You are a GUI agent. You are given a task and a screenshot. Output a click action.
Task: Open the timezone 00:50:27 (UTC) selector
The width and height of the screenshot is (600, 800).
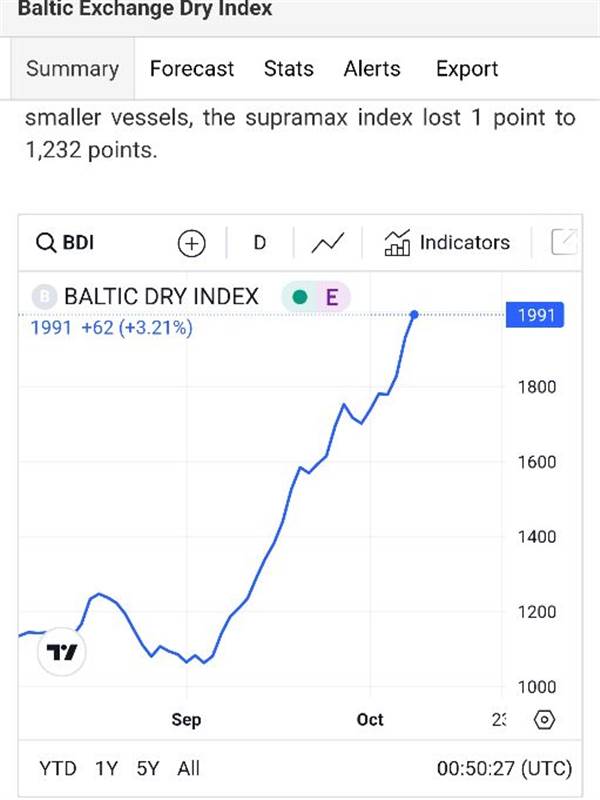(x=505, y=768)
